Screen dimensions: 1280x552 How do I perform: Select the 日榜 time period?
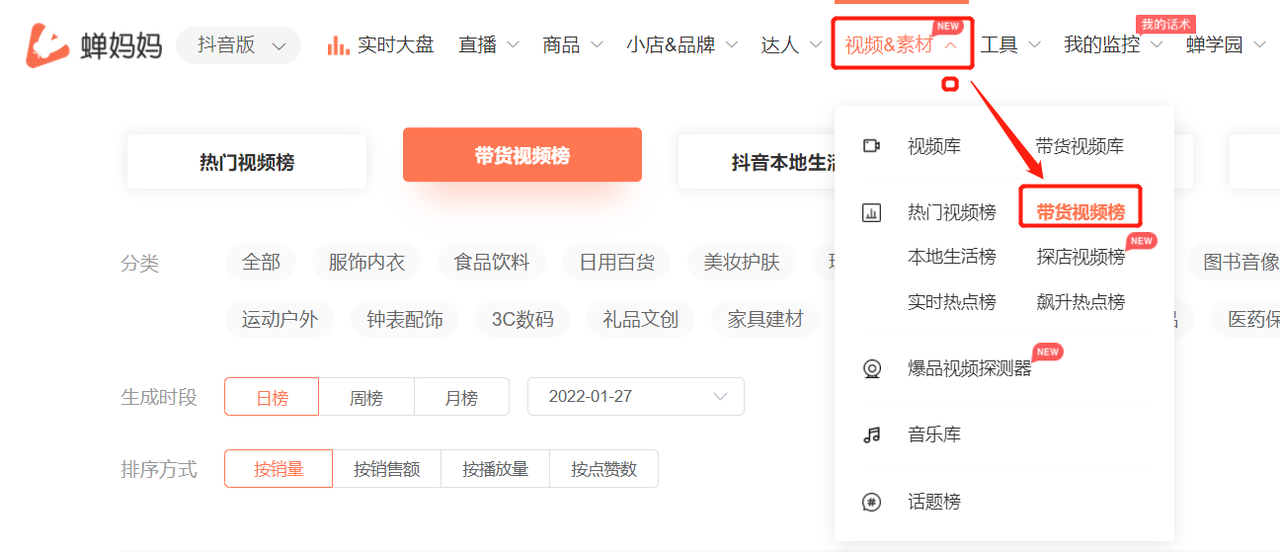click(x=272, y=396)
